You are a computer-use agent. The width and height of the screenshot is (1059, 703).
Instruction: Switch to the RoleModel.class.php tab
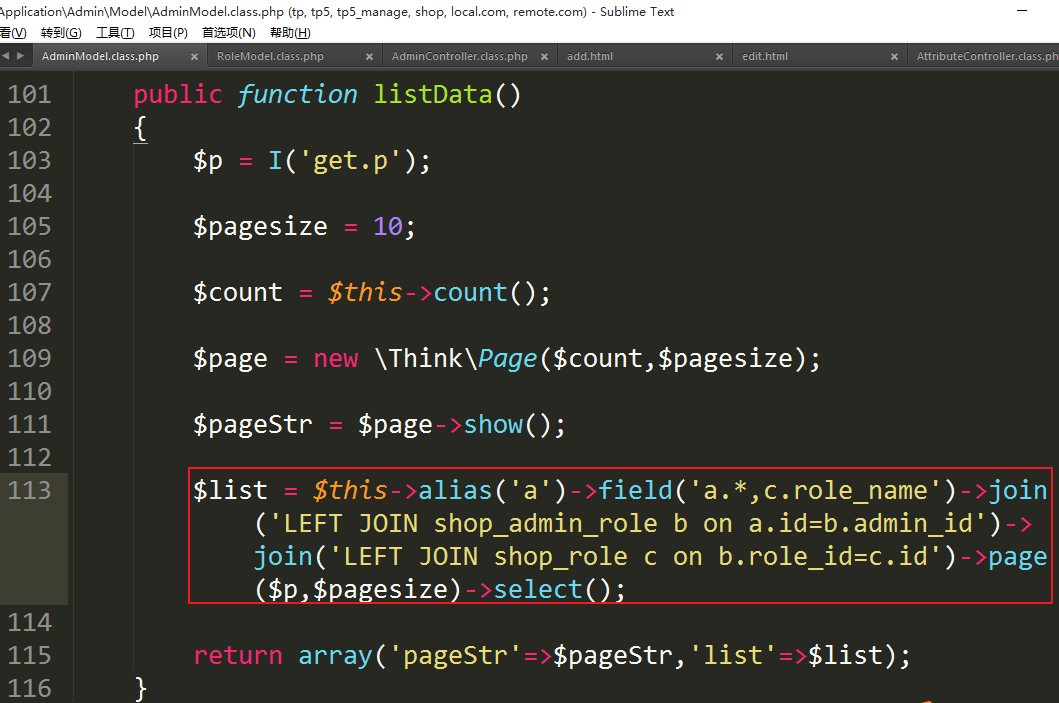(x=270, y=57)
